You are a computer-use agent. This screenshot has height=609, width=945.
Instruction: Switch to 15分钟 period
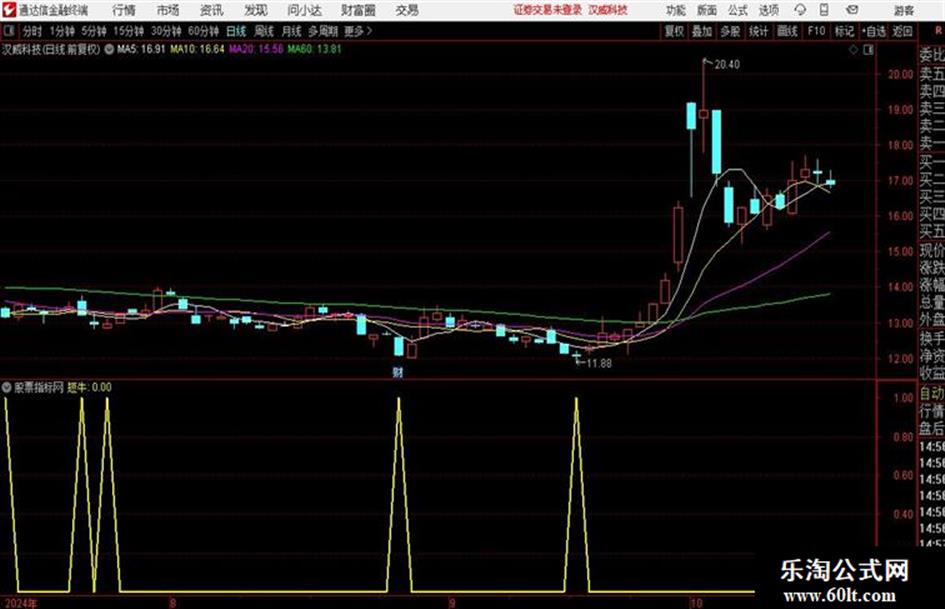point(129,31)
